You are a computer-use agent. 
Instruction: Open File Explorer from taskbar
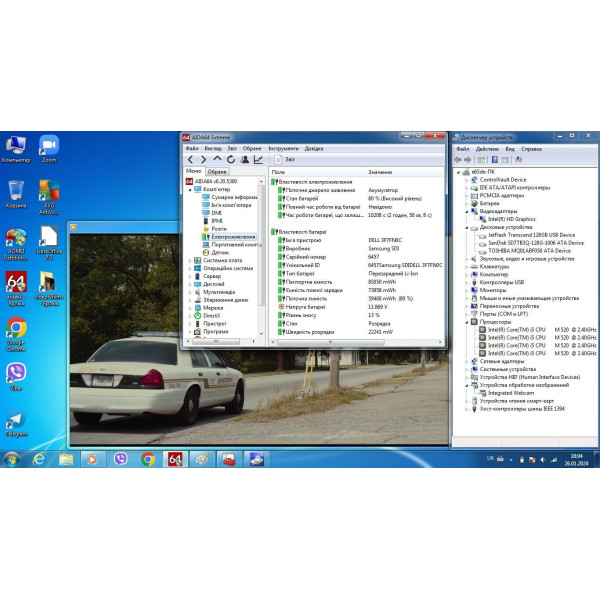[x=66, y=459]
